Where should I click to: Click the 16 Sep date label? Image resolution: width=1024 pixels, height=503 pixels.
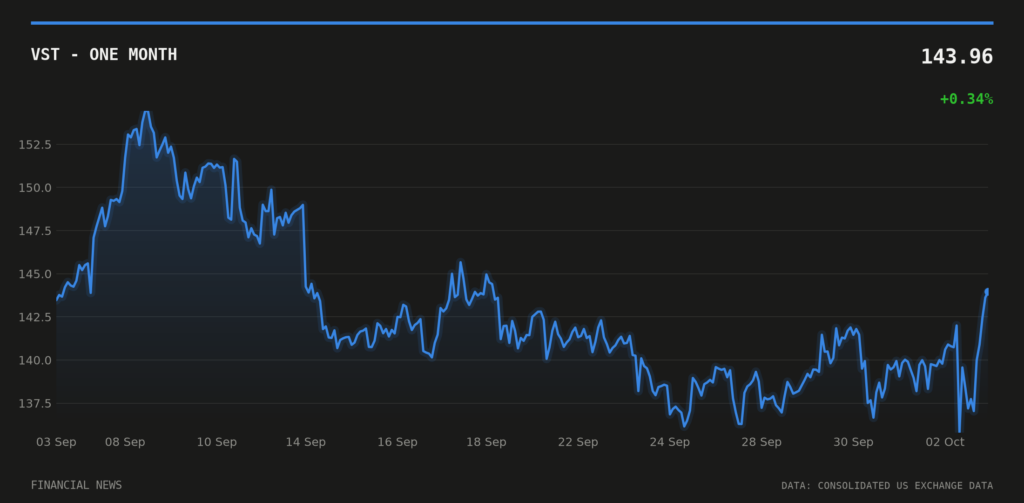pyautogui.click(x=397, y=442)
